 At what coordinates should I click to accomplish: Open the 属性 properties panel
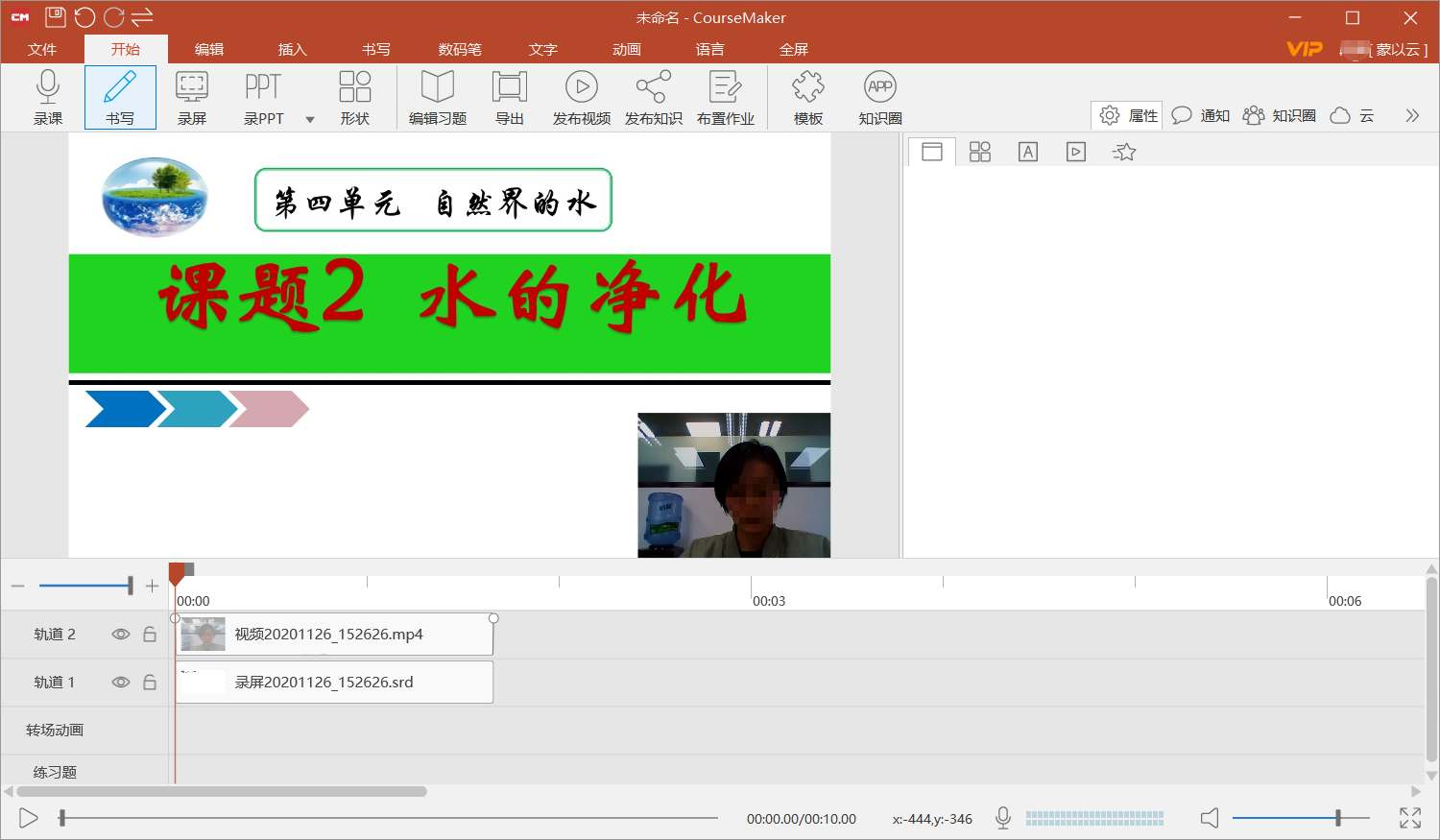pyautogui.click(x=1128, y=116)
